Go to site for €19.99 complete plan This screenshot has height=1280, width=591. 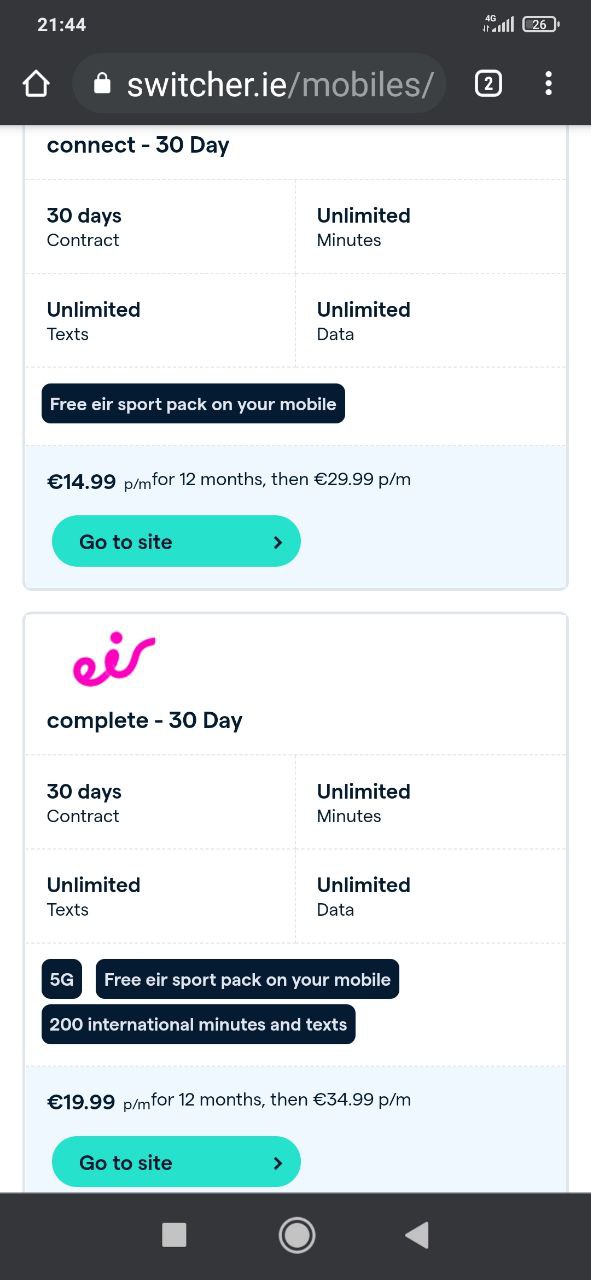click(176, 1162)
